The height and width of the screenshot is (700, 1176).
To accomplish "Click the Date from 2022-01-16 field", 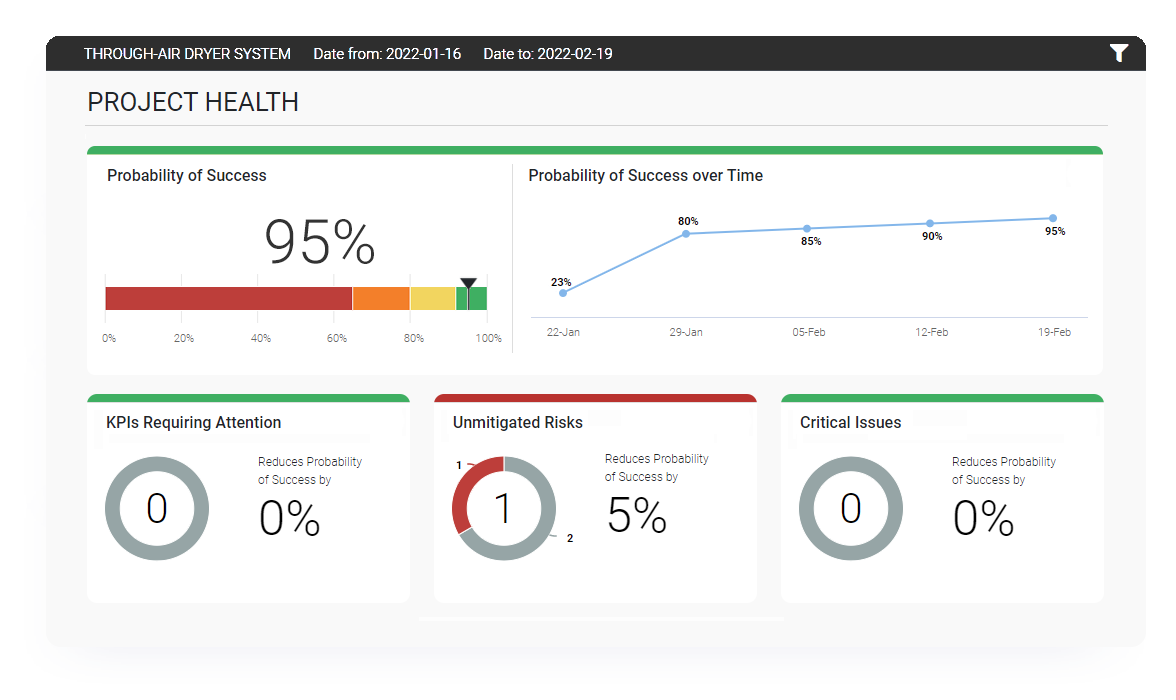I will (x=387, y=54).
